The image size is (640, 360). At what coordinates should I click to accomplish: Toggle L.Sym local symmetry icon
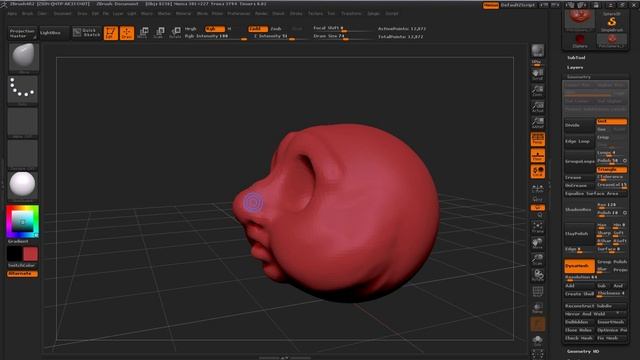(538, 189)
